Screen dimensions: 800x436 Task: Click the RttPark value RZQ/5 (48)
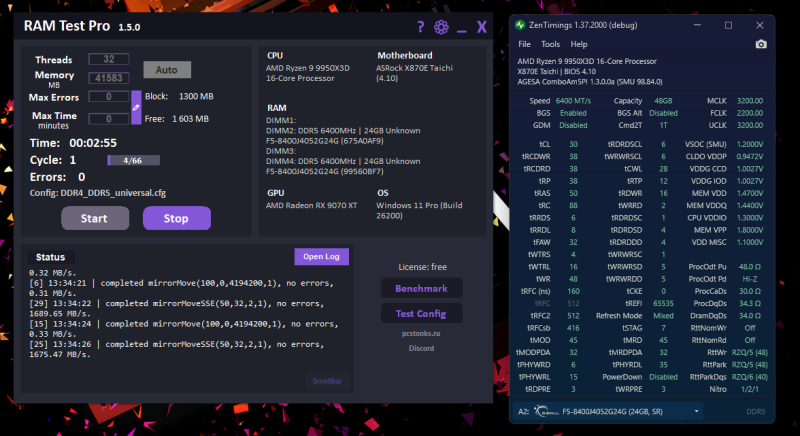pos(749,365)
